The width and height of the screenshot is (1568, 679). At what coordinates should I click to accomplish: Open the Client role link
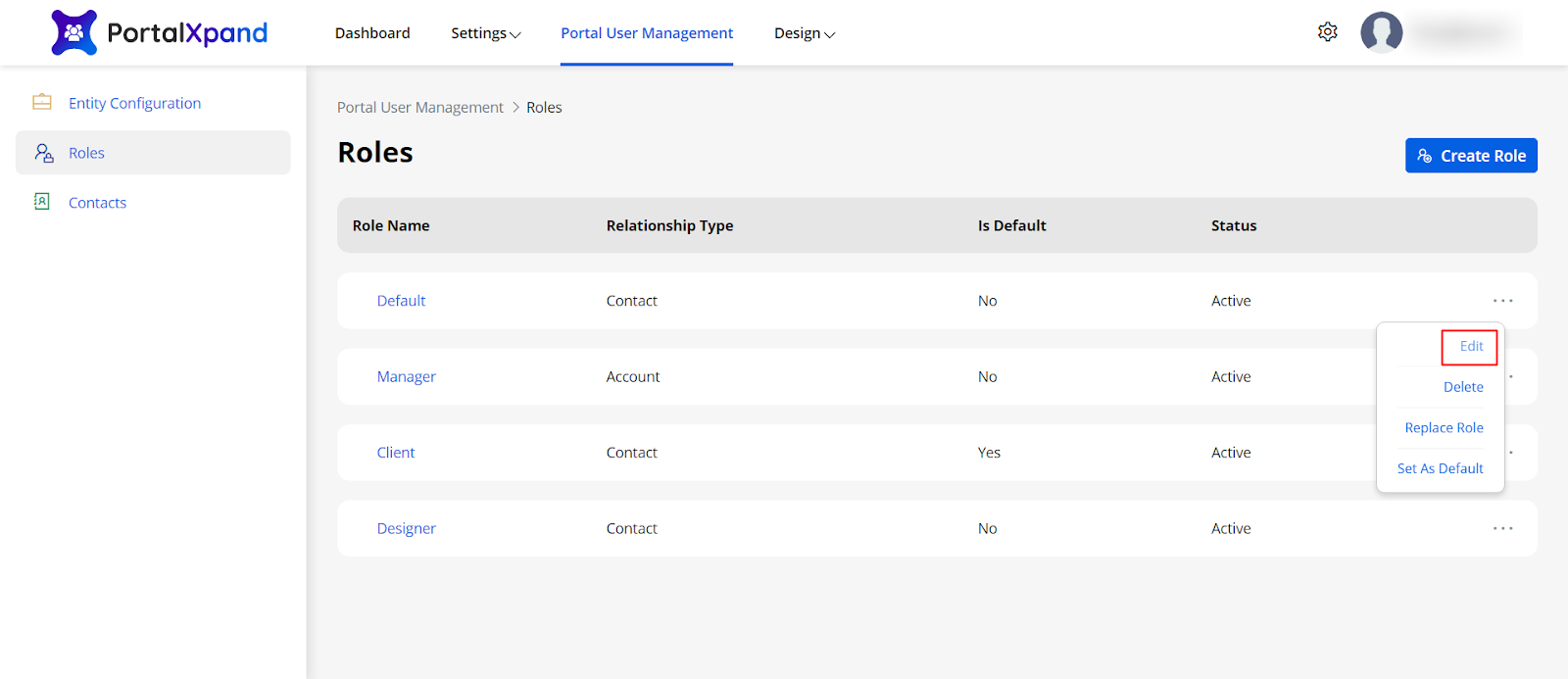point(396,453)
